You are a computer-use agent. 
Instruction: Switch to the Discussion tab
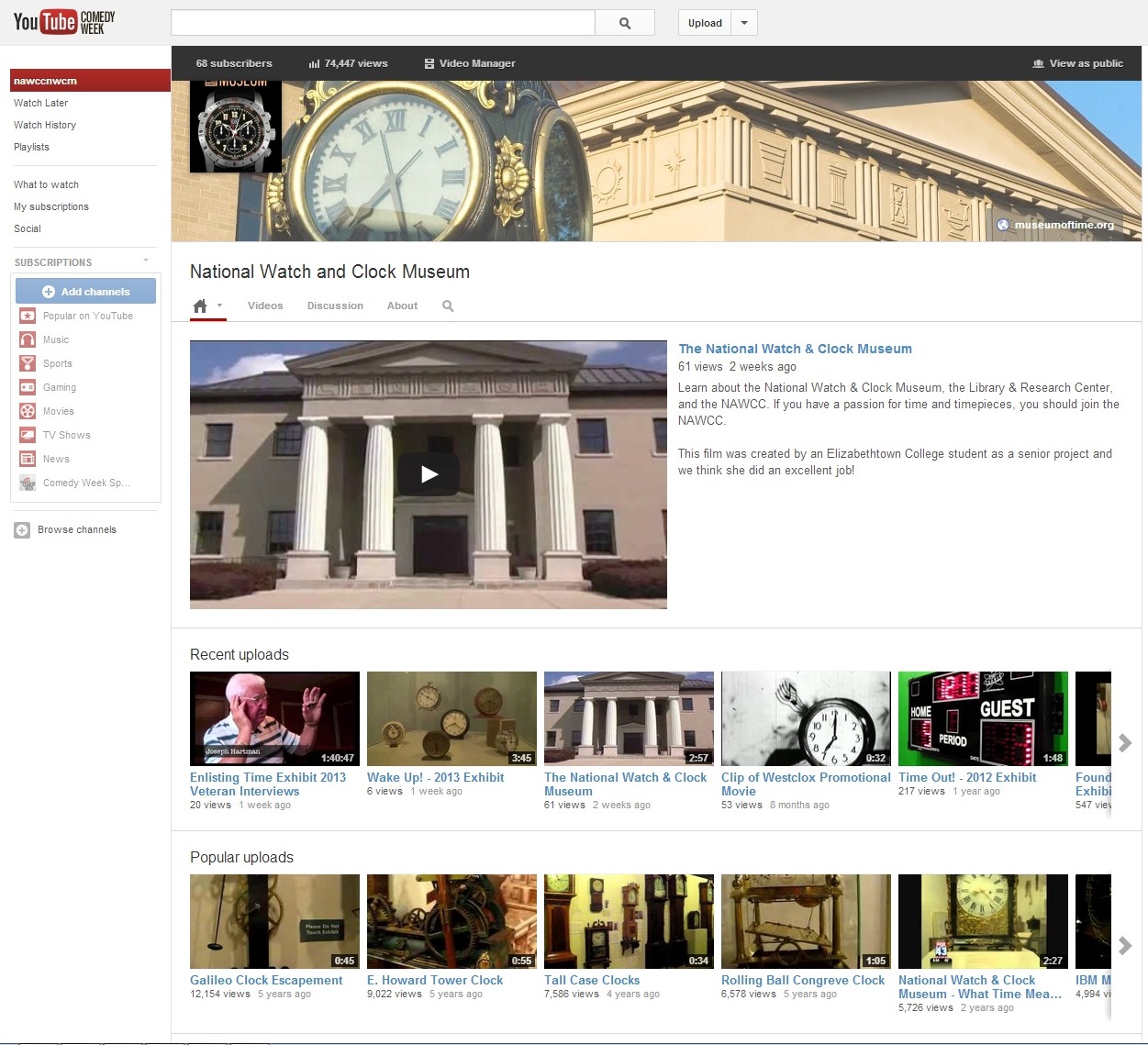(x=335, y=306)
